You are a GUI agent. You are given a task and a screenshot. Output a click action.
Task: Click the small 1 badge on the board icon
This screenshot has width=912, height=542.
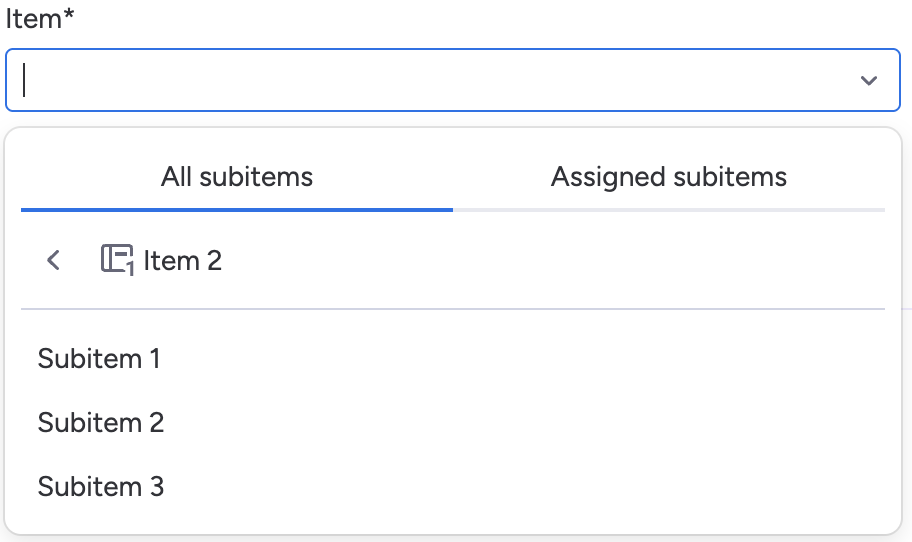point(131,269)
